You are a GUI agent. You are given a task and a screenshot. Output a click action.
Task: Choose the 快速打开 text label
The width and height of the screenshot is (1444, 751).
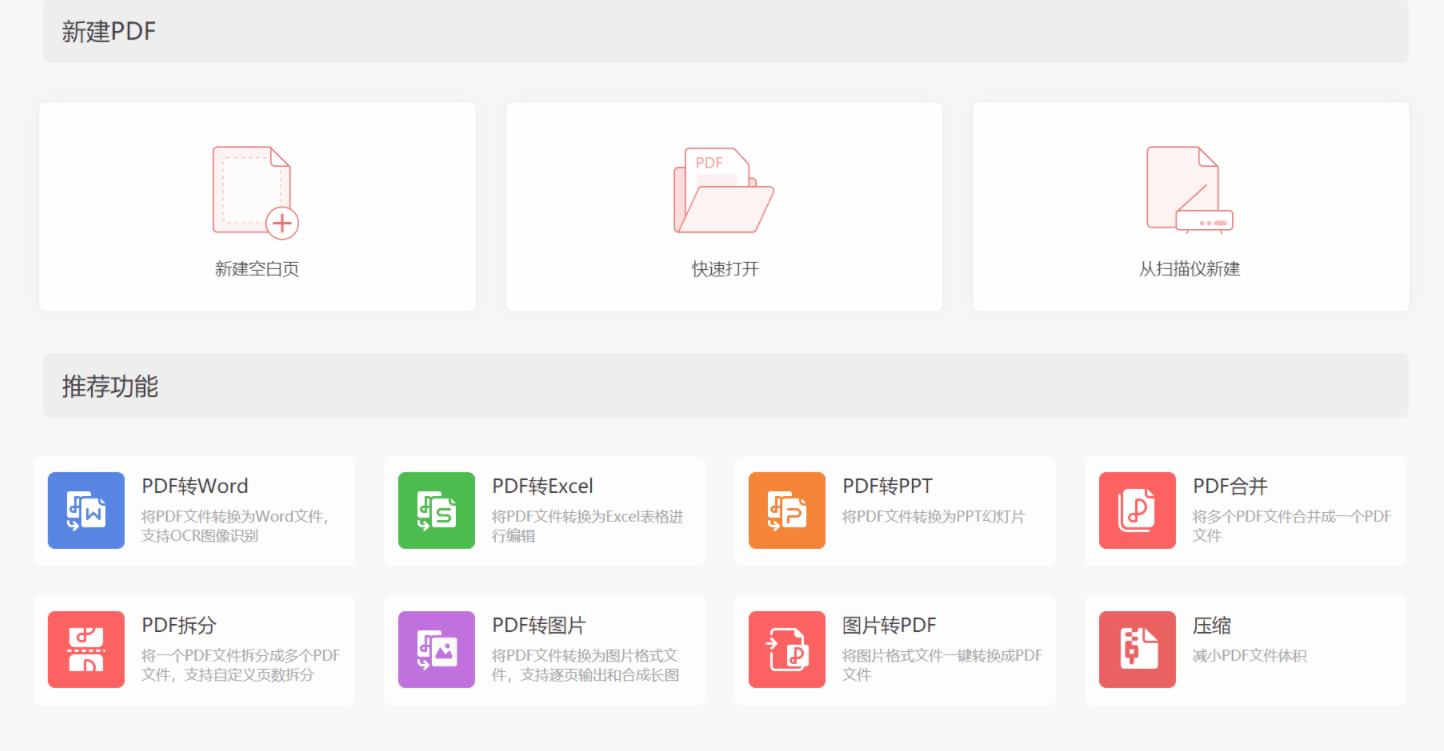tap(725, 269)
